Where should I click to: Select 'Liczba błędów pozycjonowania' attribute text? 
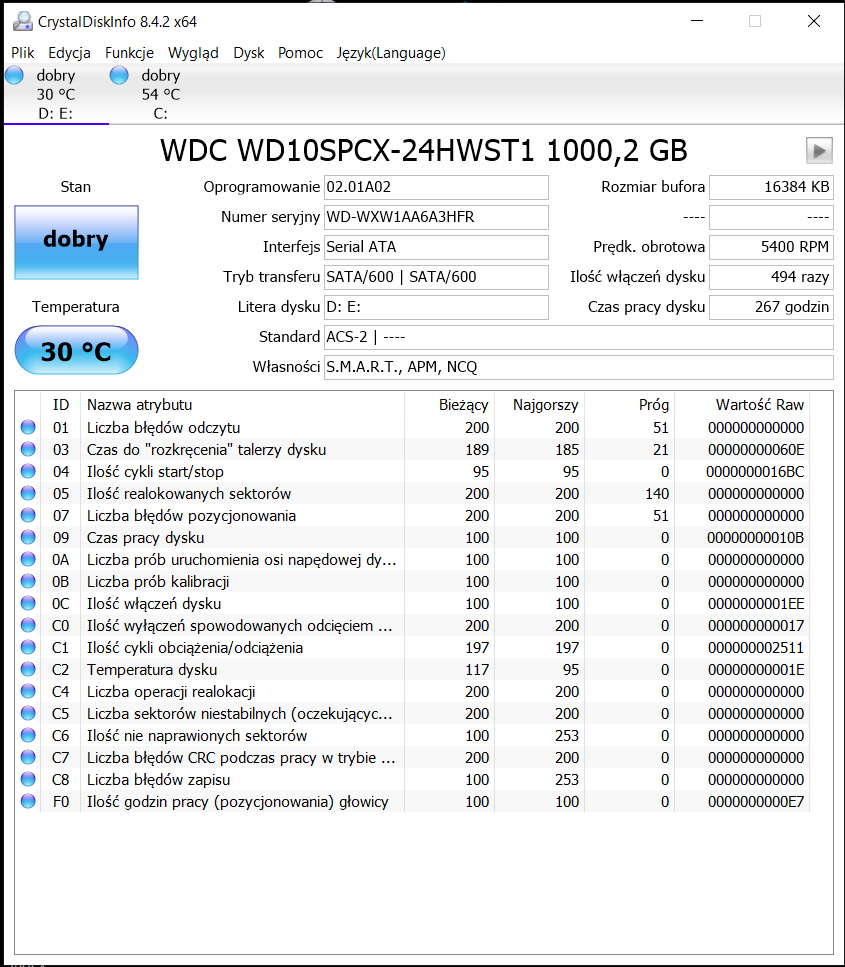coord(191,516)
